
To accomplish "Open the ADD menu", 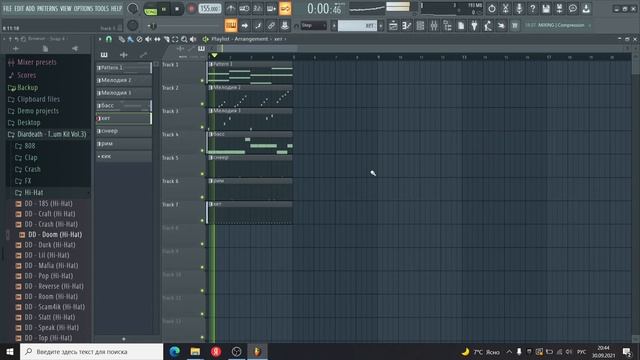I will (x=30, y=8).
